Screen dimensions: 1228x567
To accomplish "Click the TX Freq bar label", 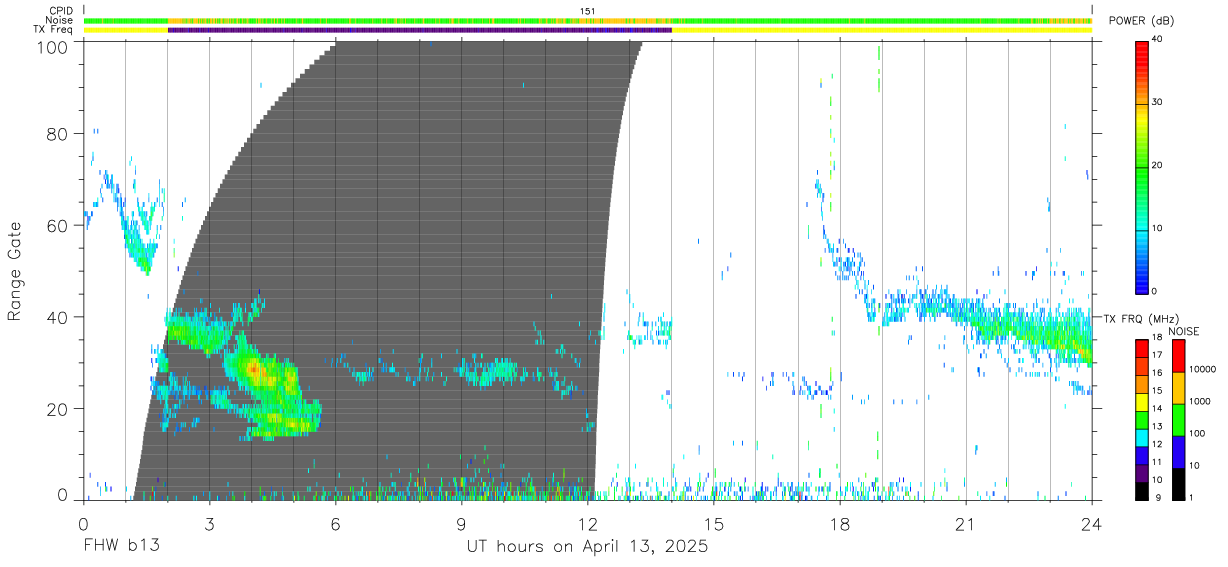I will [53, 30].
